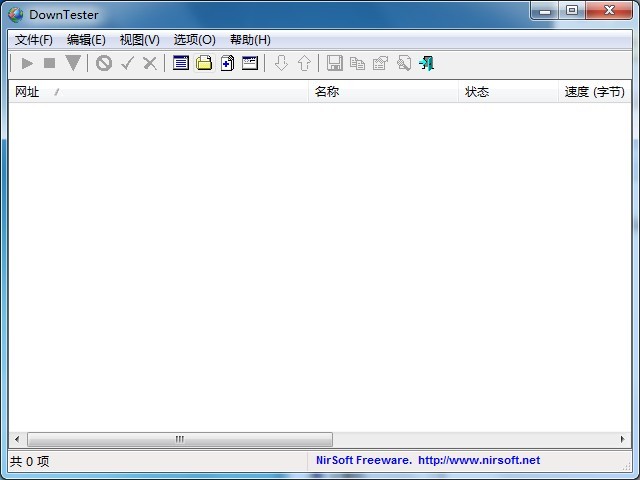Image resolution: width=640 pixels, height=480 pixels.
Task: Click the downward triangle toolbar icon
Action: 73,63
